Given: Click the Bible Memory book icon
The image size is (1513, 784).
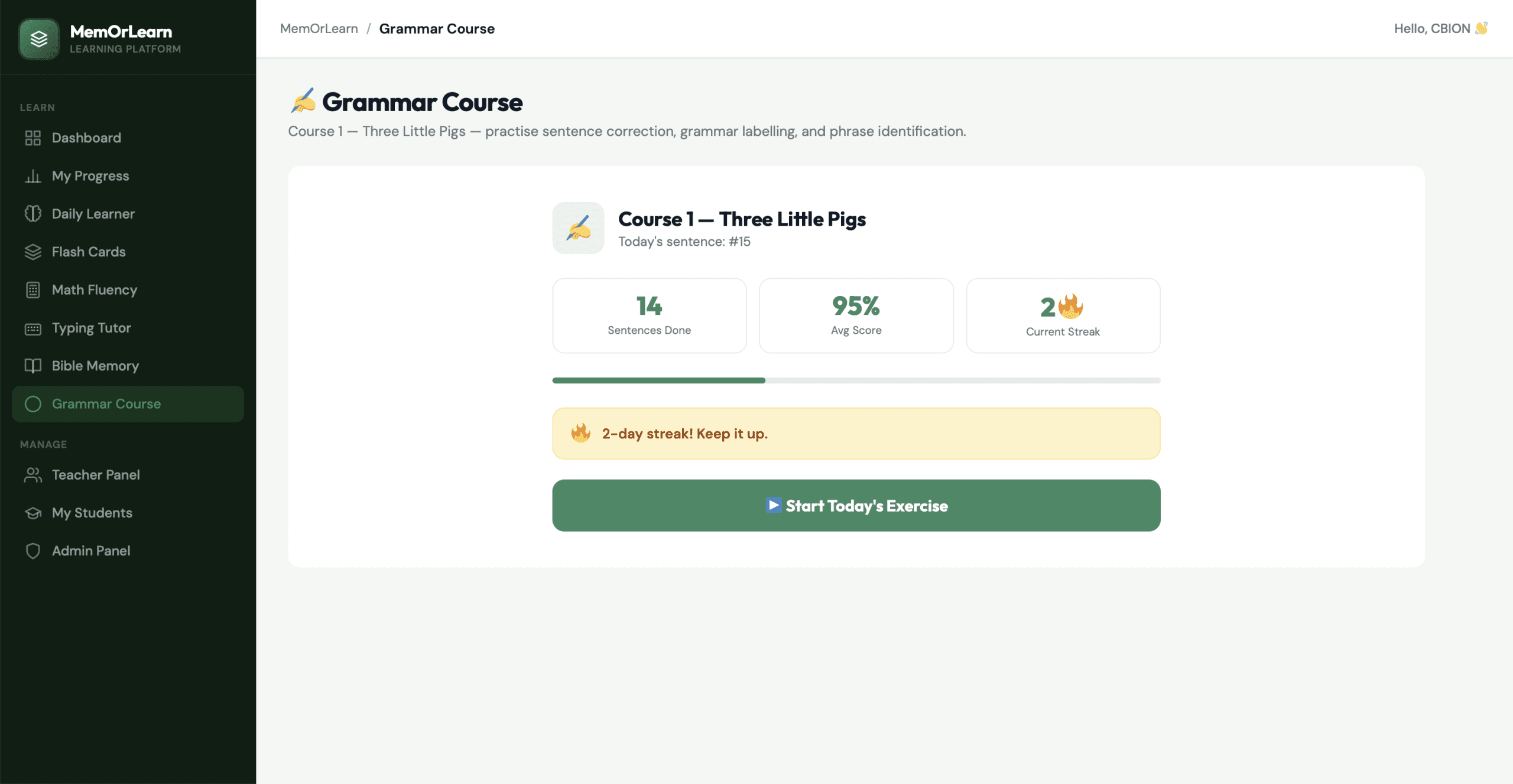Looking at the screenshot, I should point(33,366).
